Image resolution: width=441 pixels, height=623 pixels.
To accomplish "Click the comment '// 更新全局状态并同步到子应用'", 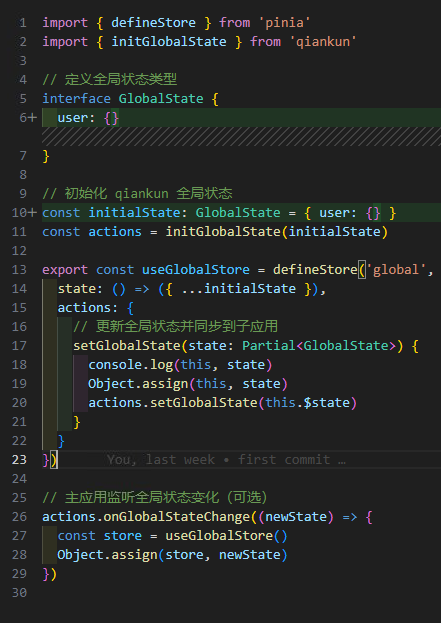I will (x=175, y=327).
